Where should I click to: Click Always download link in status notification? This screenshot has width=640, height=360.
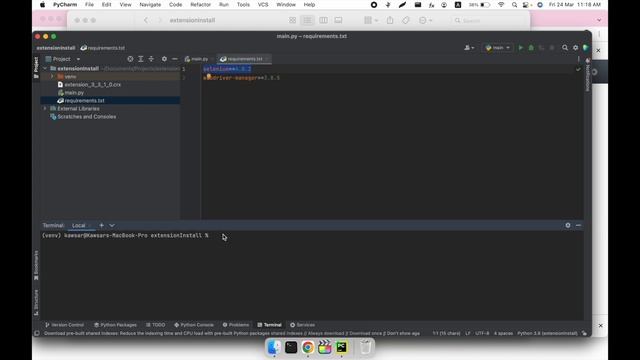[326, 333]
